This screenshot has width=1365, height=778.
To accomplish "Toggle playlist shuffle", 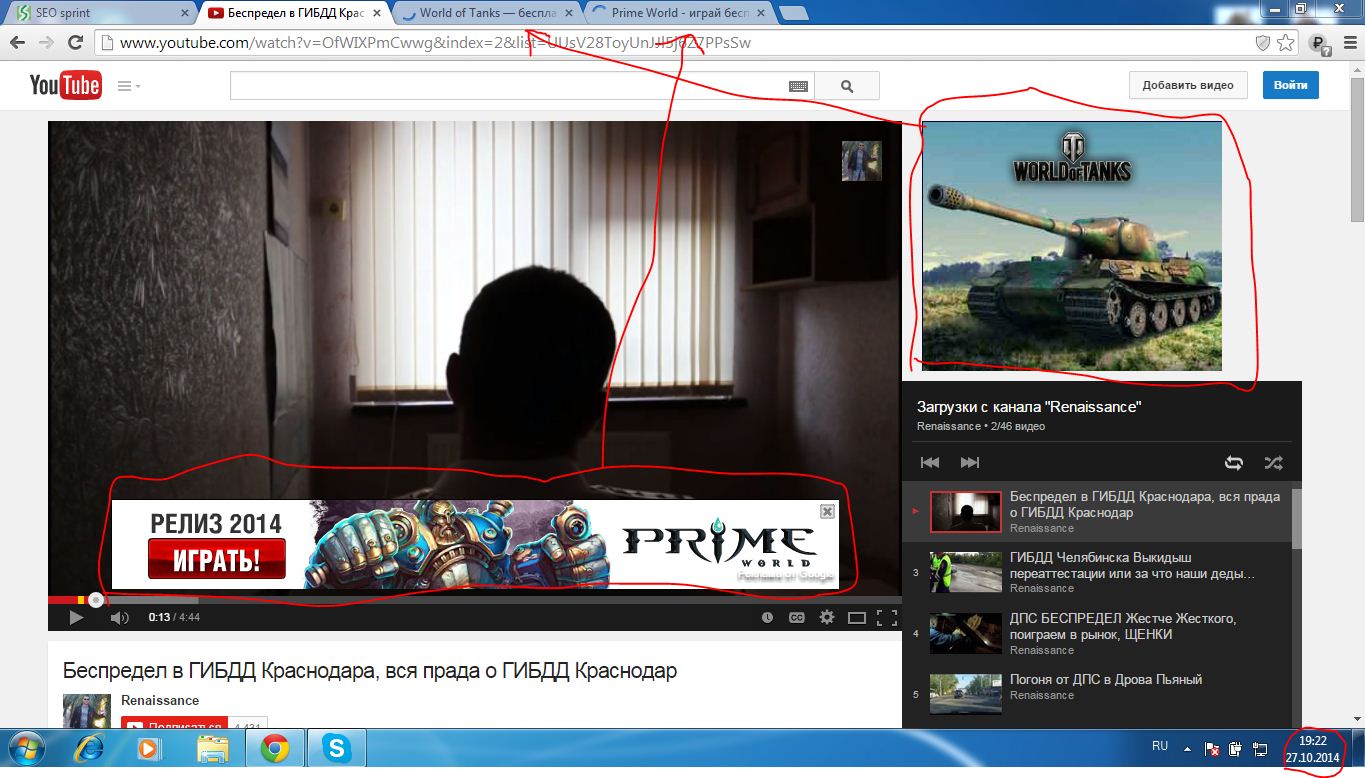I will point(1272,463).
